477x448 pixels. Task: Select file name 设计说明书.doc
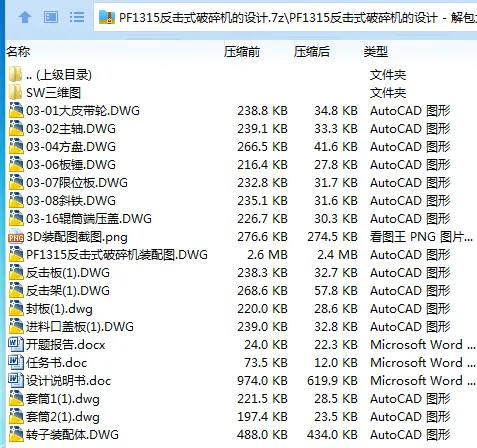tap(68, 381)
